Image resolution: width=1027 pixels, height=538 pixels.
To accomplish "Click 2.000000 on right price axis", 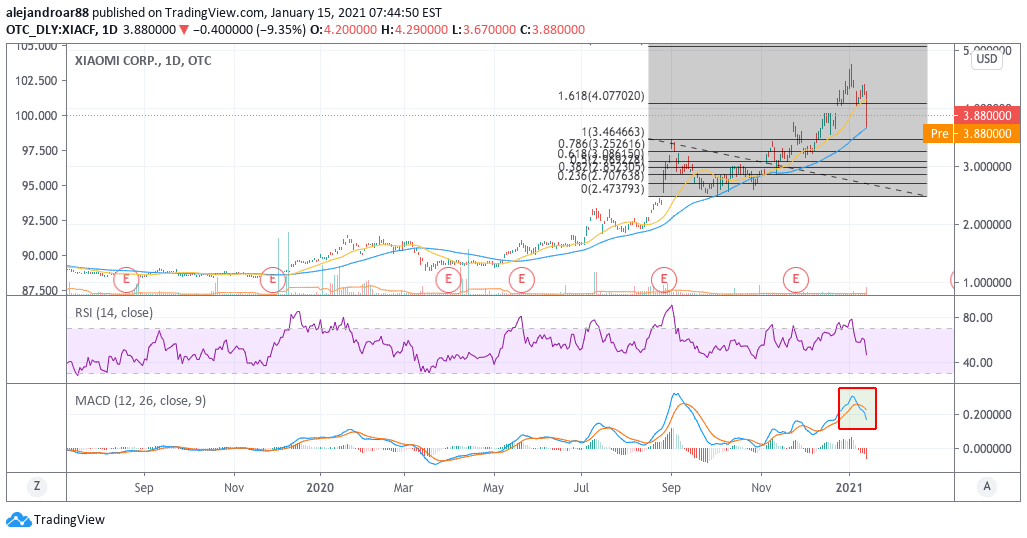I will [x=986, y=225].
